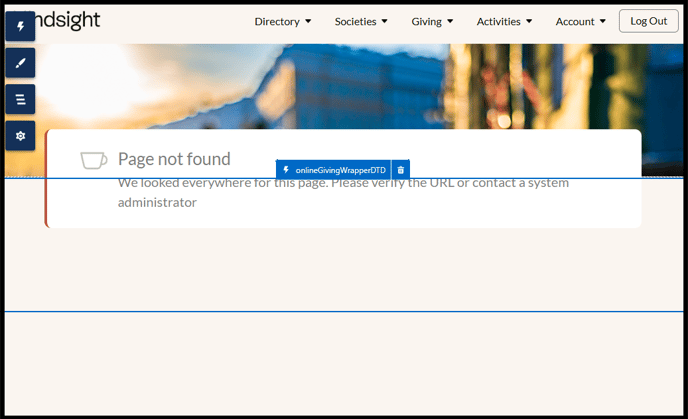Click the Hindsight logo

(x=68, y=21)
